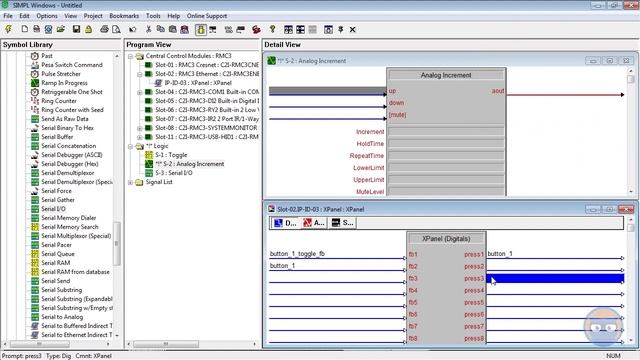The width and height of the screenshot is (640, 360).
Task: Open a program with the folder icon
Action: [60, 29]
